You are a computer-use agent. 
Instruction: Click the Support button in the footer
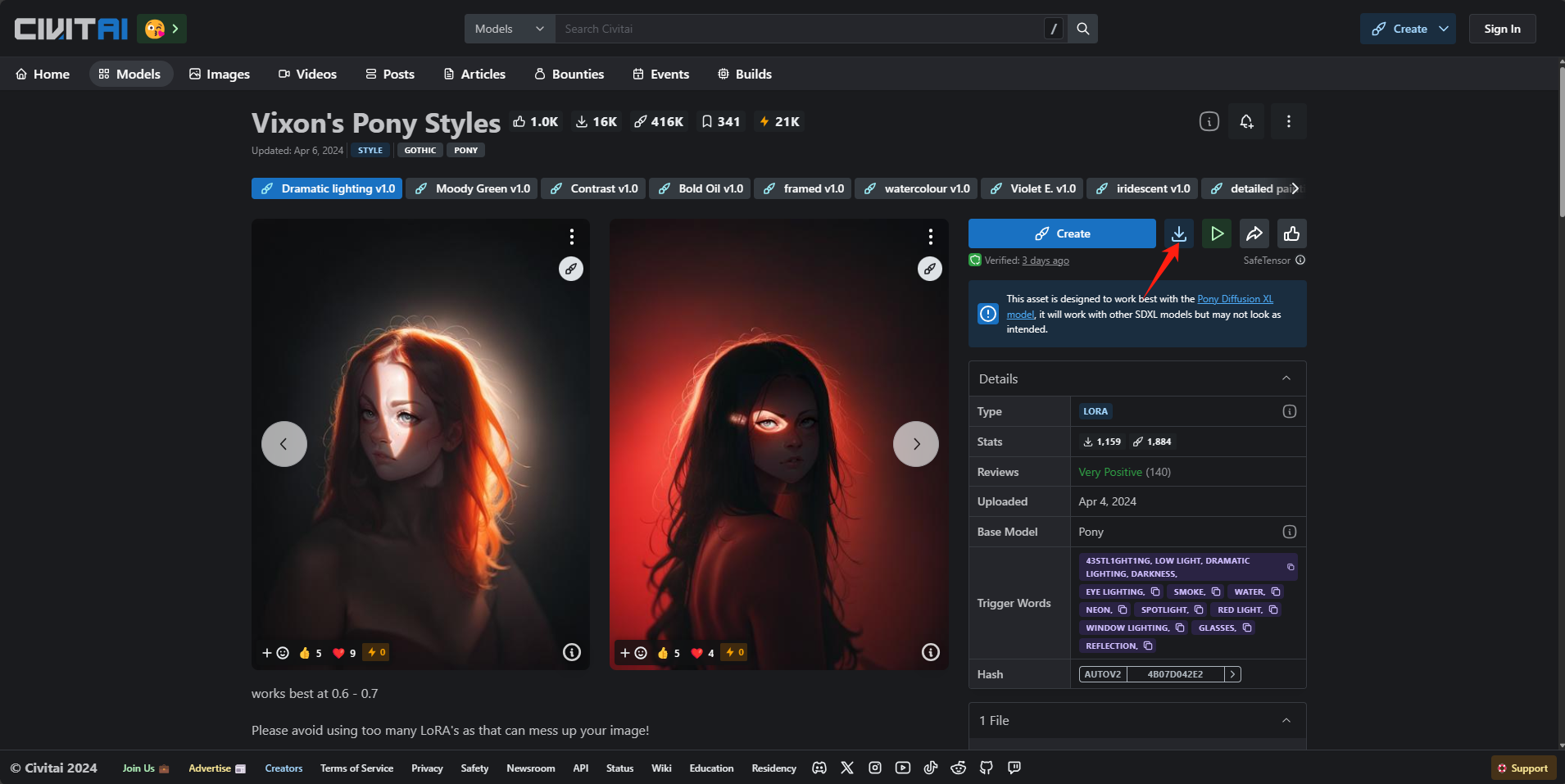point(1523,768)
